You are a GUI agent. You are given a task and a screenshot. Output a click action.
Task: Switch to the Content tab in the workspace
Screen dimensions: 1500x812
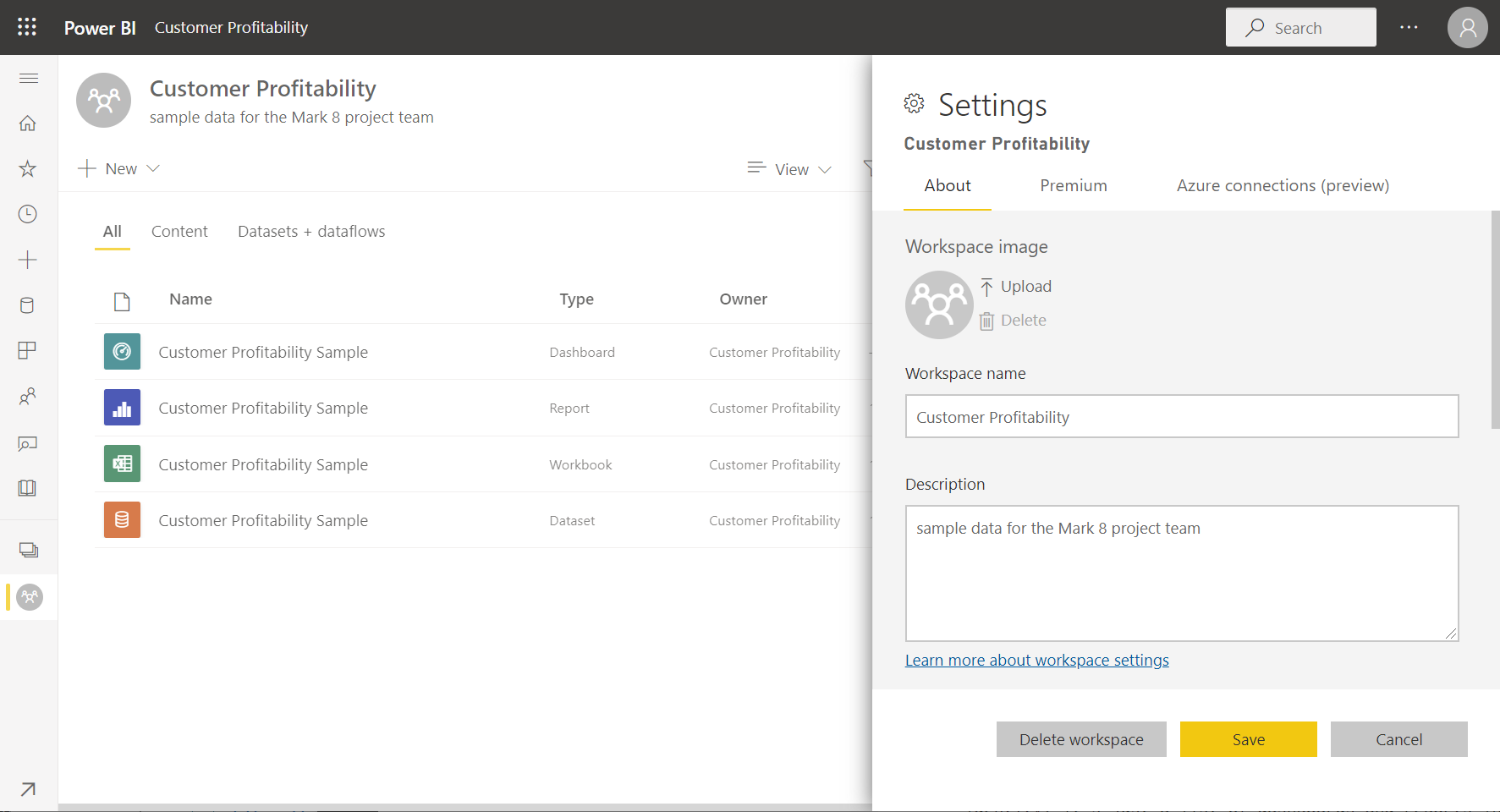[x=179, y=231]
